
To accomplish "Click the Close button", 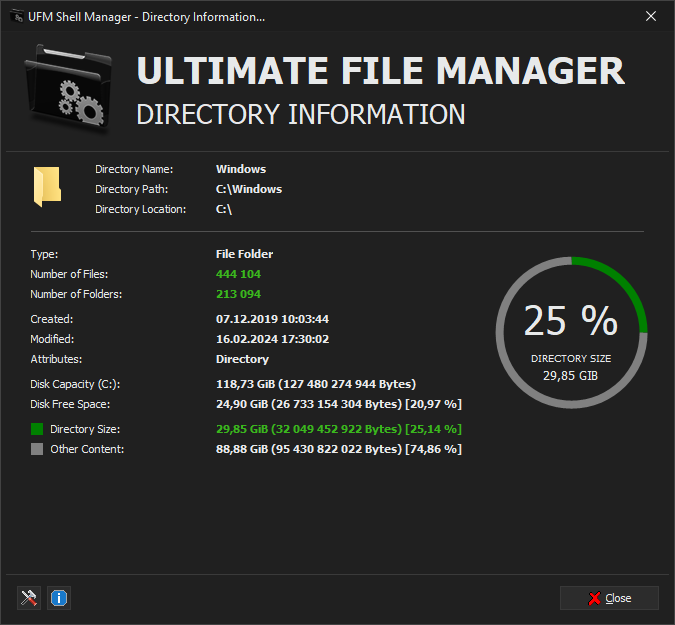I will 609,598.
